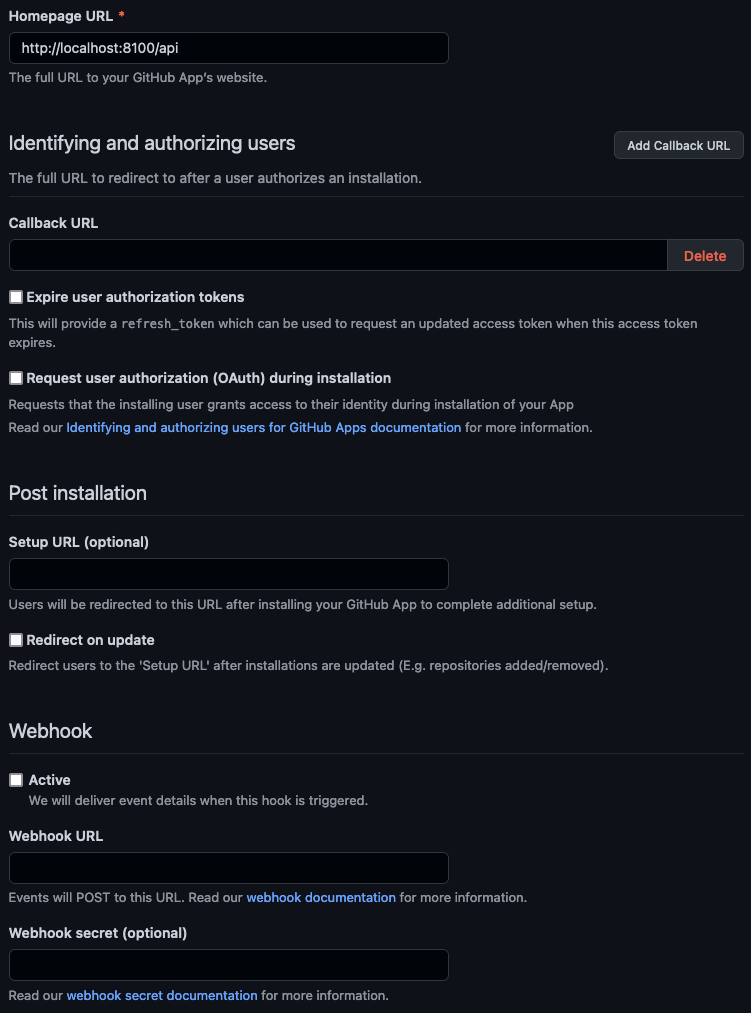Image resolution: width=751 pixels, height=1013 pixels.
Task: Delete the callback URL entry
Action: [x=705, y=255]
